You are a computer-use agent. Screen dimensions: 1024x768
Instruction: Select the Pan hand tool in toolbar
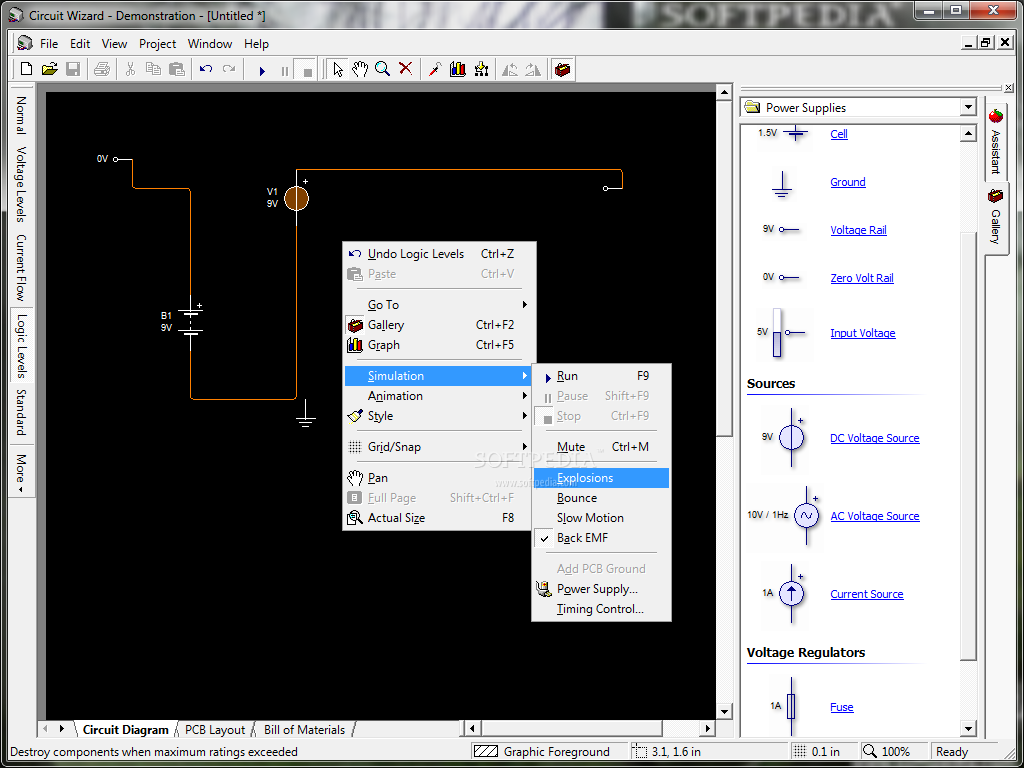click(x=360, y=69)
